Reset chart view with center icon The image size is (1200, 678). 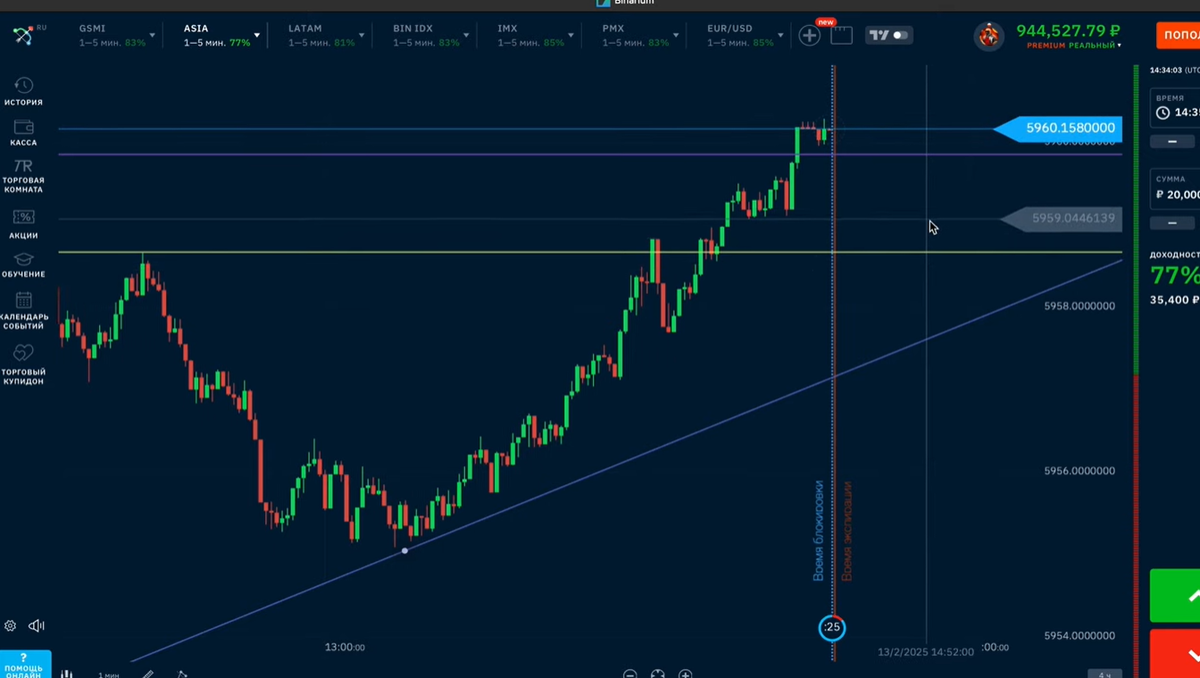click(x=657, y=675)
